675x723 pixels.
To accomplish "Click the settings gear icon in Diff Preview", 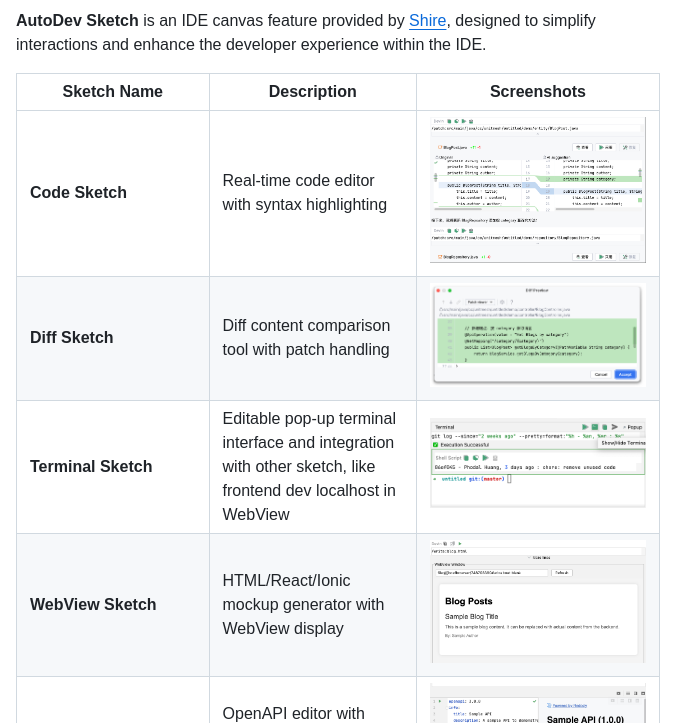I will click(x=502, y=302).
